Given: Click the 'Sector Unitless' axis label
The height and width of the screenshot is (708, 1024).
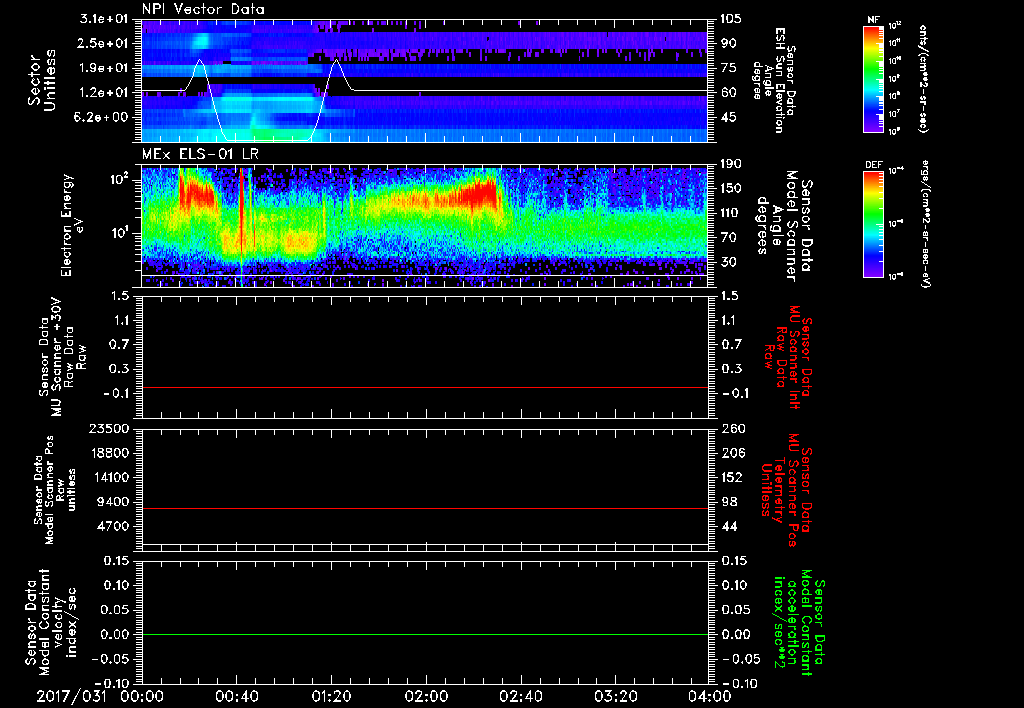Looking at the screenshot, I should [42, 80].
